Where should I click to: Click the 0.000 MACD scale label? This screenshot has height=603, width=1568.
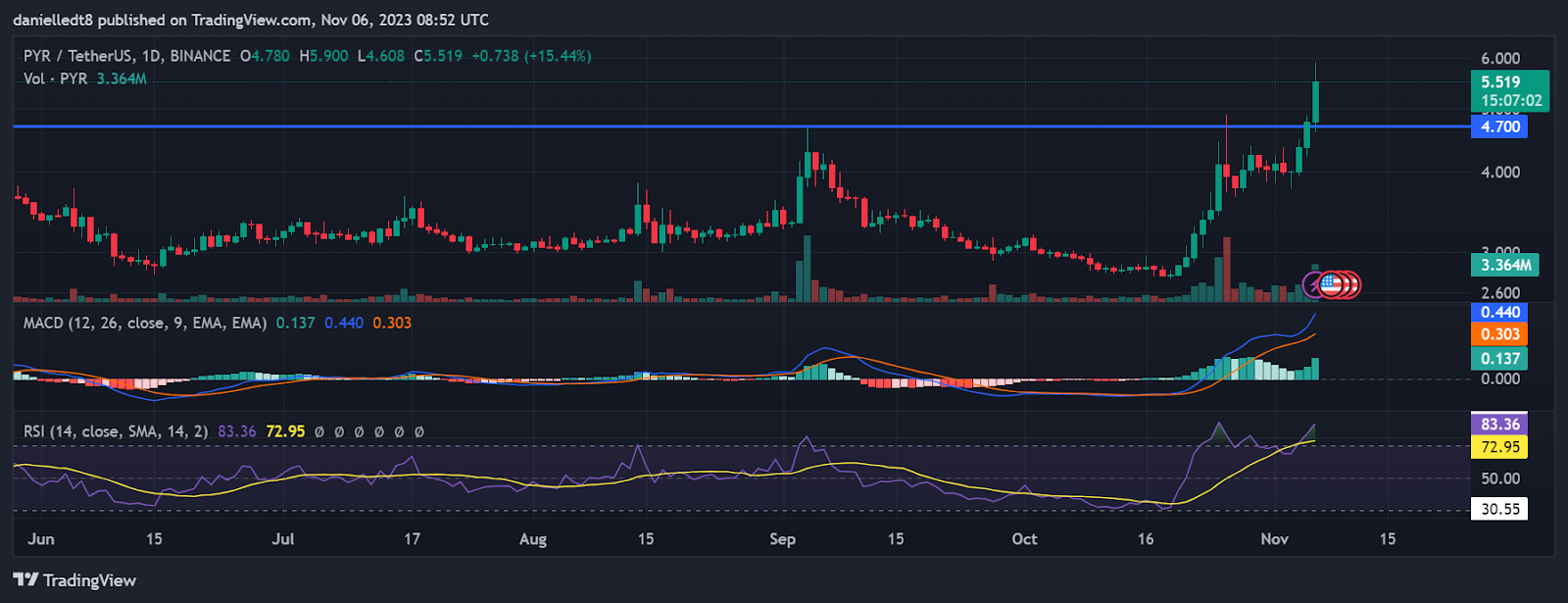pos(1500,379)
